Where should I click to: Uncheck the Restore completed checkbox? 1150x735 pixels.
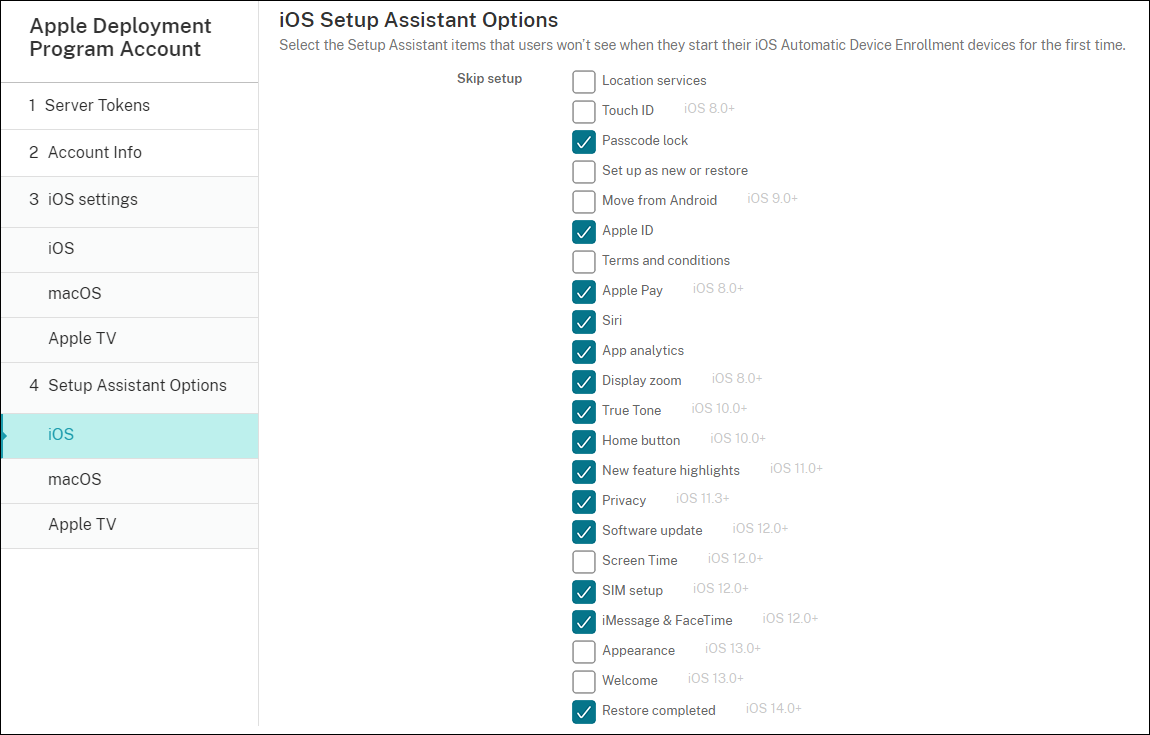pyautogui.click(x=584, y=711)
